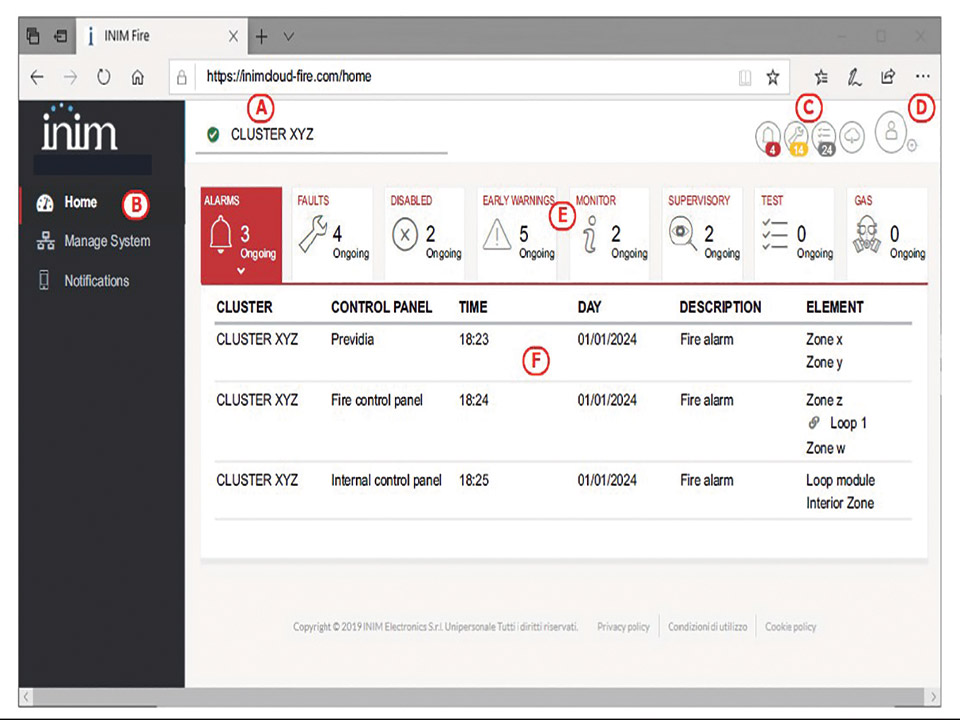Click the Previdia control panel cell
Viewport: 960px width, 720px height.
click(x=352, y=340)
